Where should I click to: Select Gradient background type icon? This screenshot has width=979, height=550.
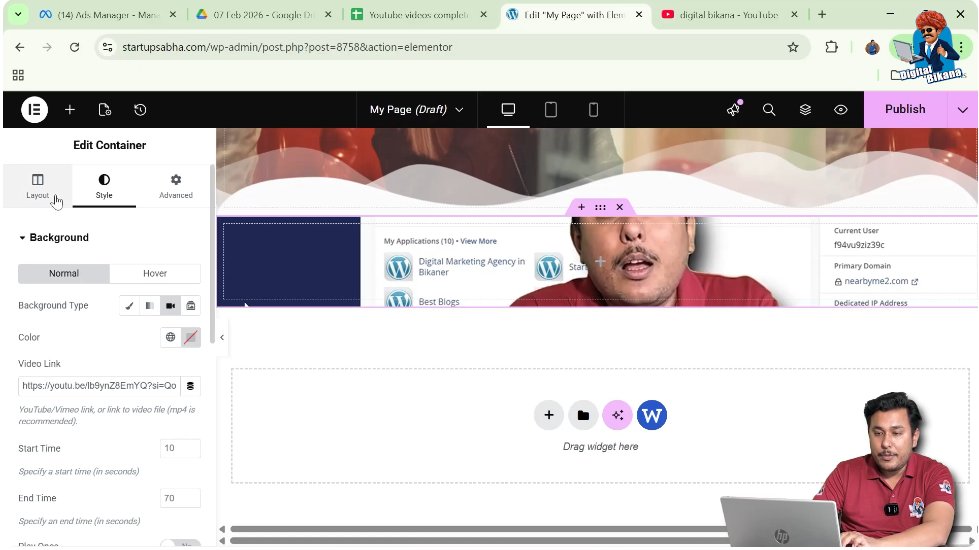(149, 306)
